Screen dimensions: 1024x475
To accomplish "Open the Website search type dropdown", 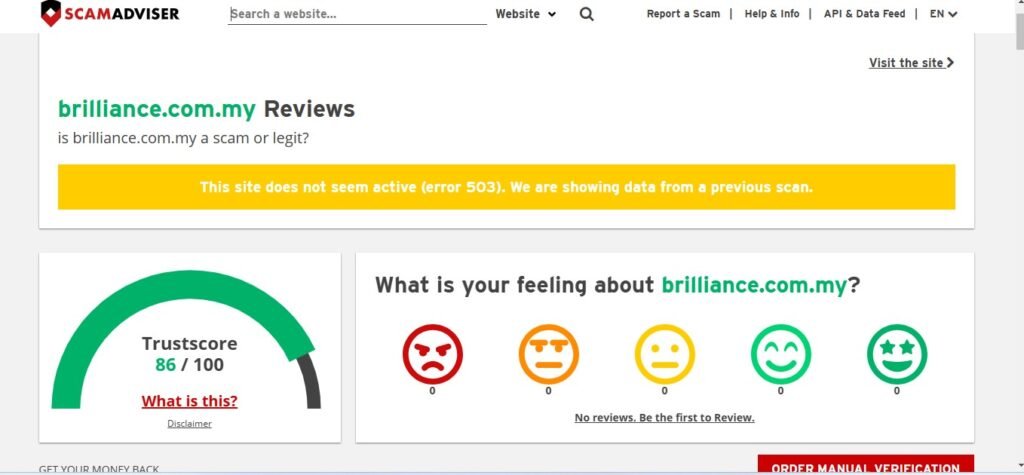I will click(x=526, y=14).
